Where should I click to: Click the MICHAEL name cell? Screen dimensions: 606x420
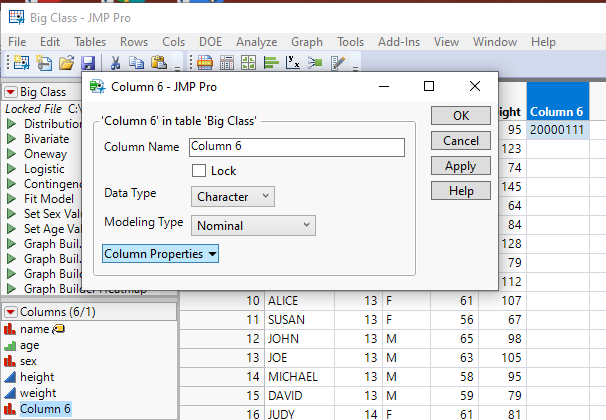click(300, 377)
